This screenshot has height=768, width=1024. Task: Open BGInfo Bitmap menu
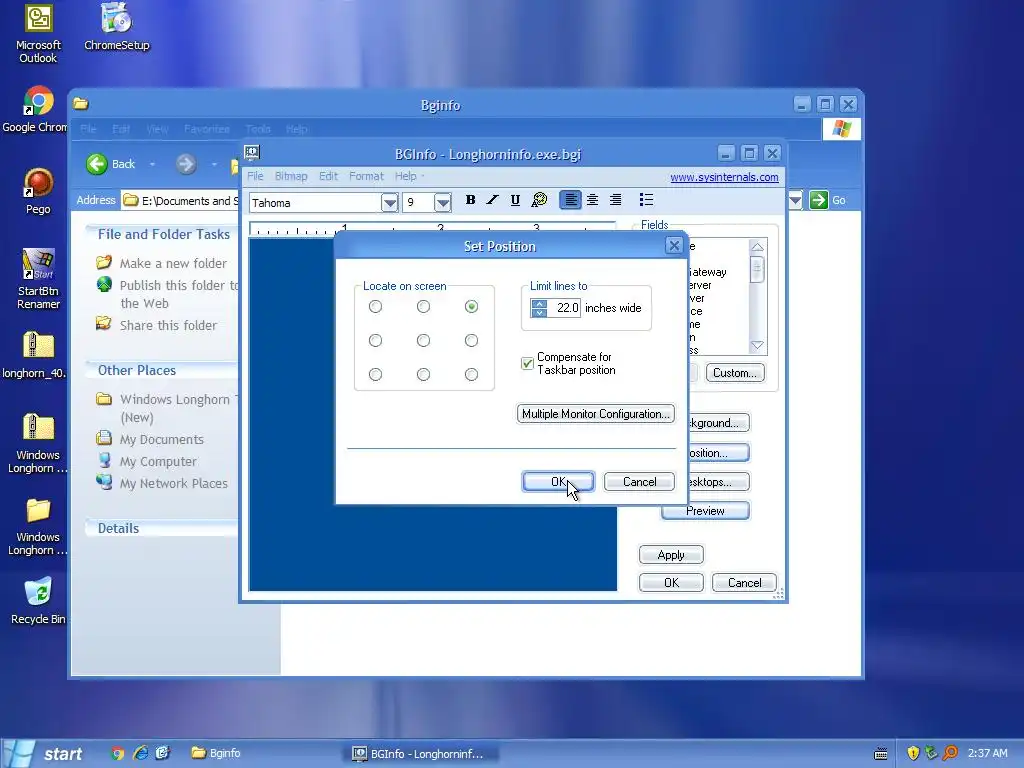(x=291, y=176)
